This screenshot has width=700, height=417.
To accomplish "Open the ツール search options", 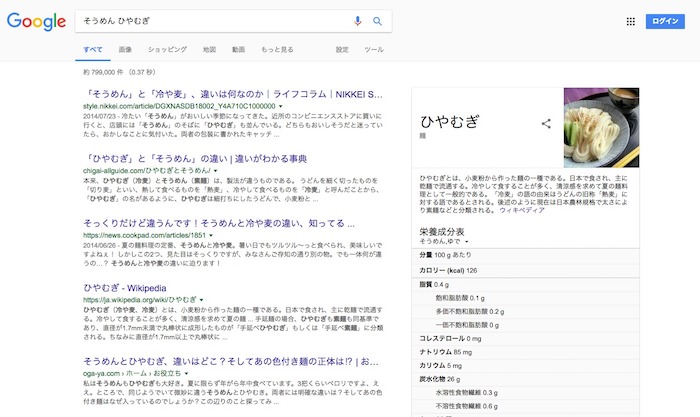I will (373, 49).
